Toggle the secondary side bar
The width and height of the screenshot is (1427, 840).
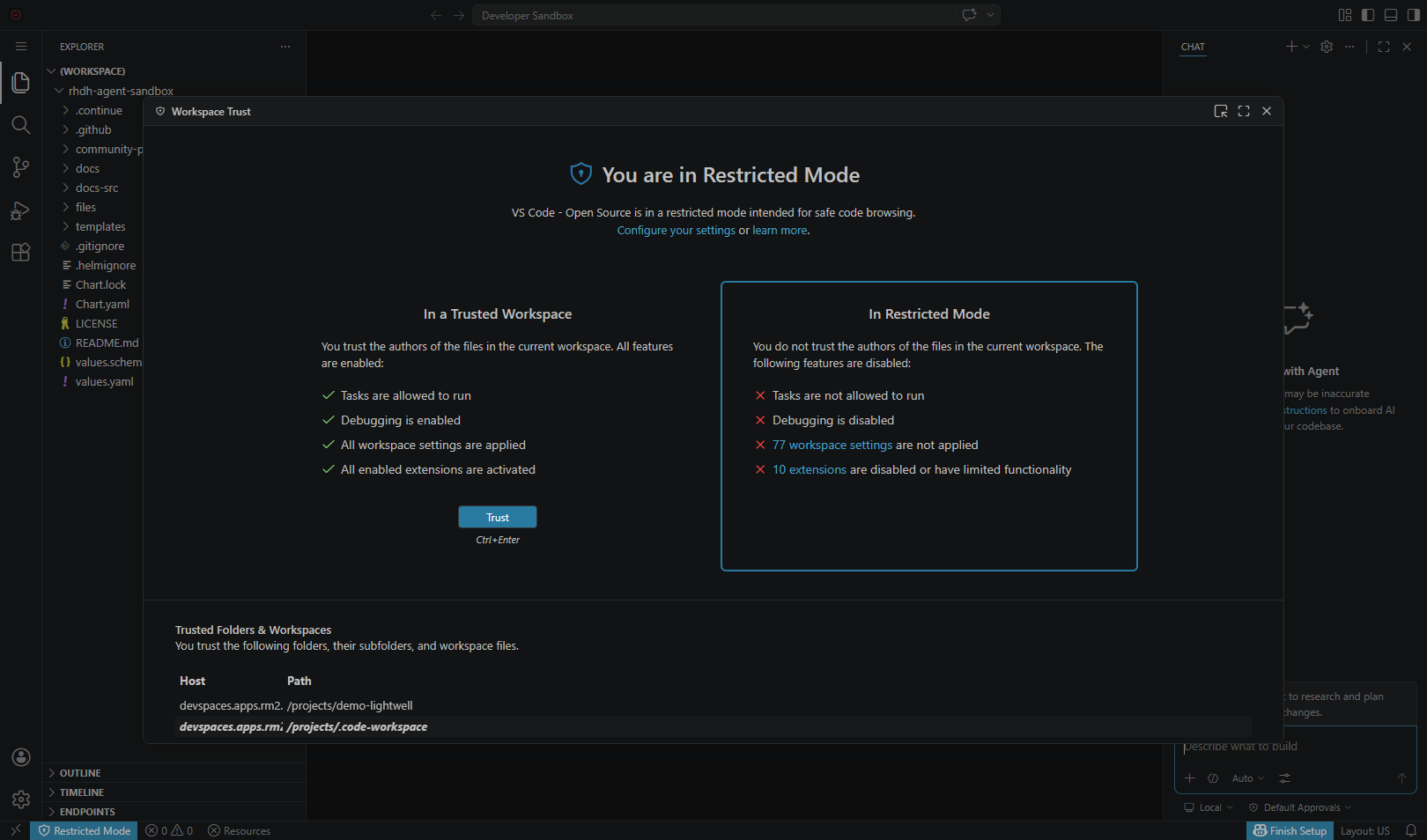click(x=1414, y=15)
